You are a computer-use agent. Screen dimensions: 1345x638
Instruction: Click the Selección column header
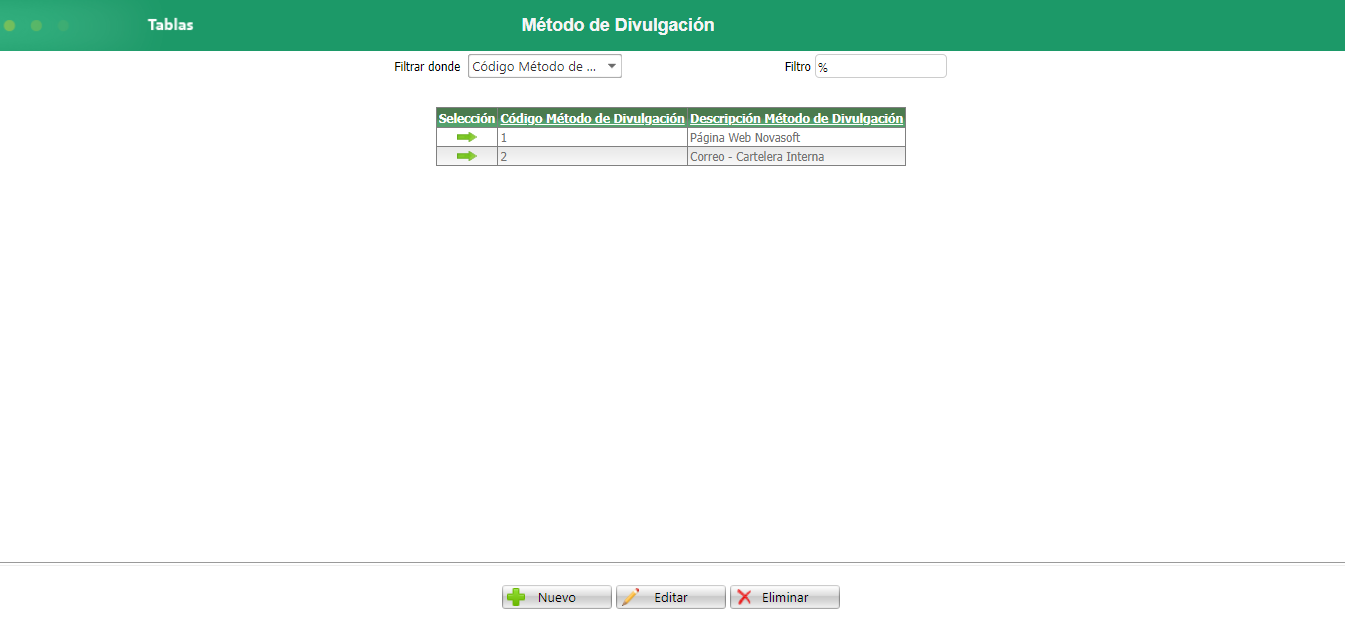466,118
